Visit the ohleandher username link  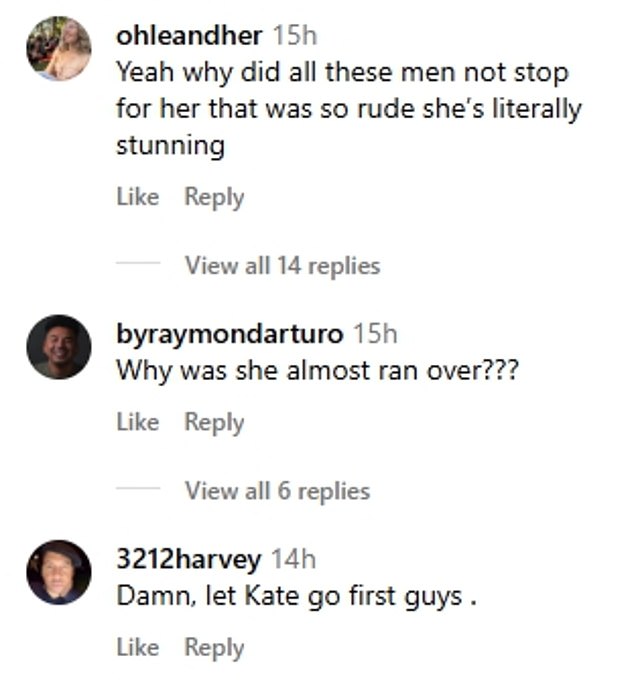(189, 36)
